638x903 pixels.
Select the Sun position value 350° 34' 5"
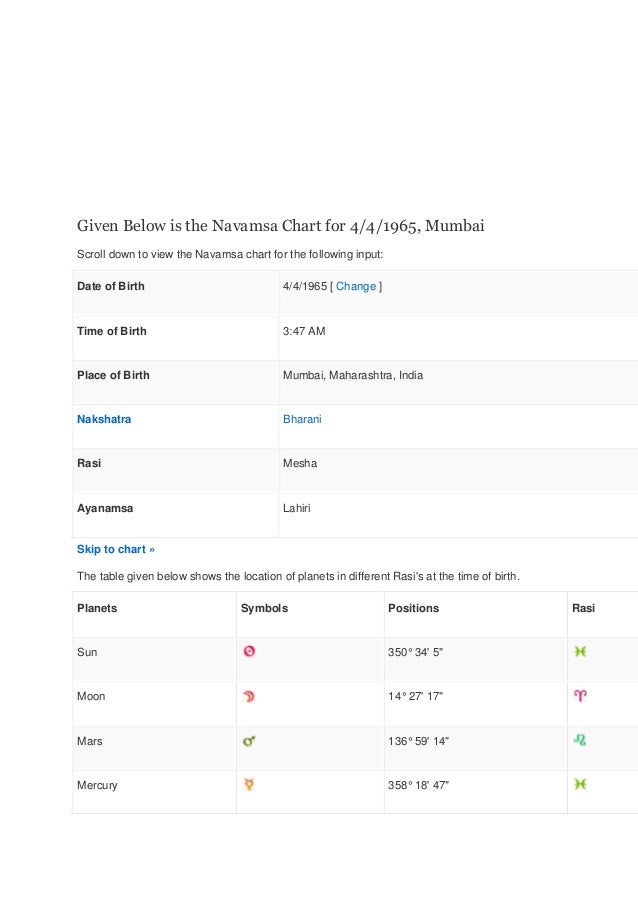click(415, 652)
